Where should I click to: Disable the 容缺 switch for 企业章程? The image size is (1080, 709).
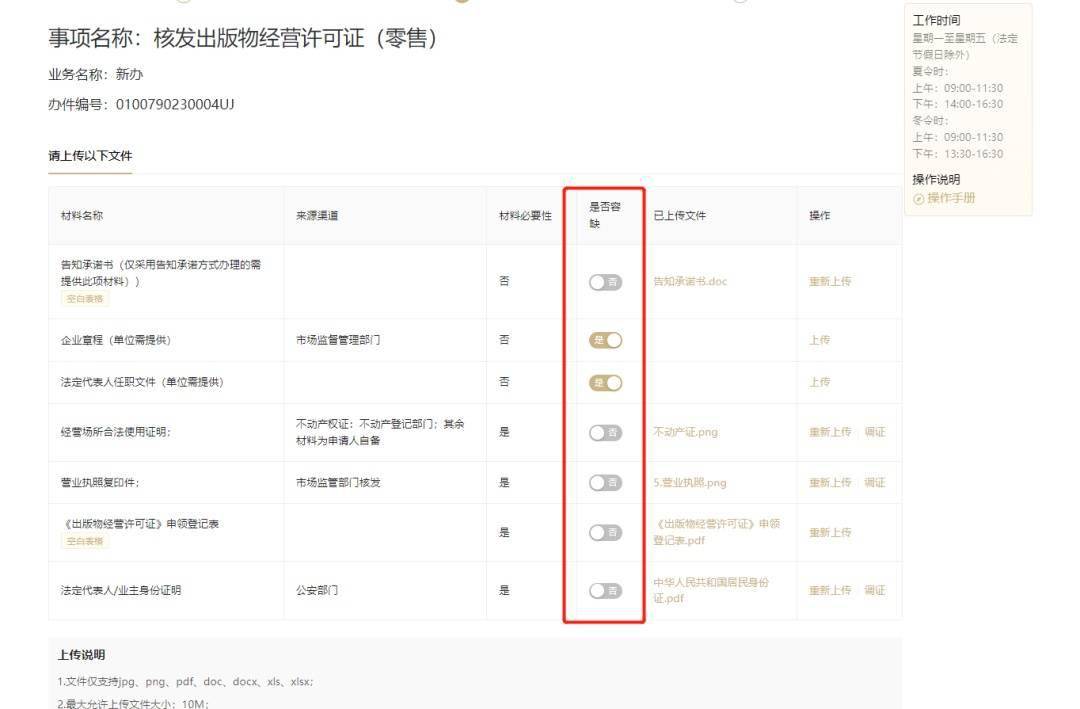pyautogui.click(x=606, y=340)
